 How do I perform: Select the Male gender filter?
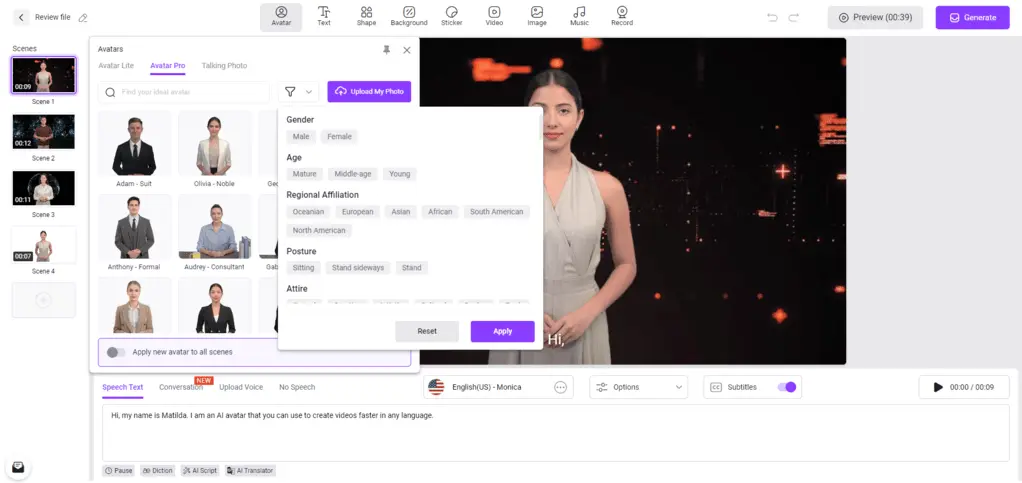click(301, 137)
